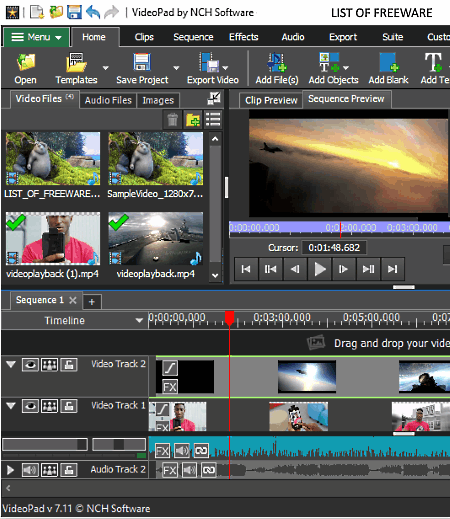Open the Suite ribbon tab
This screenshot has width=450, height=519.
tap(393, 37)
